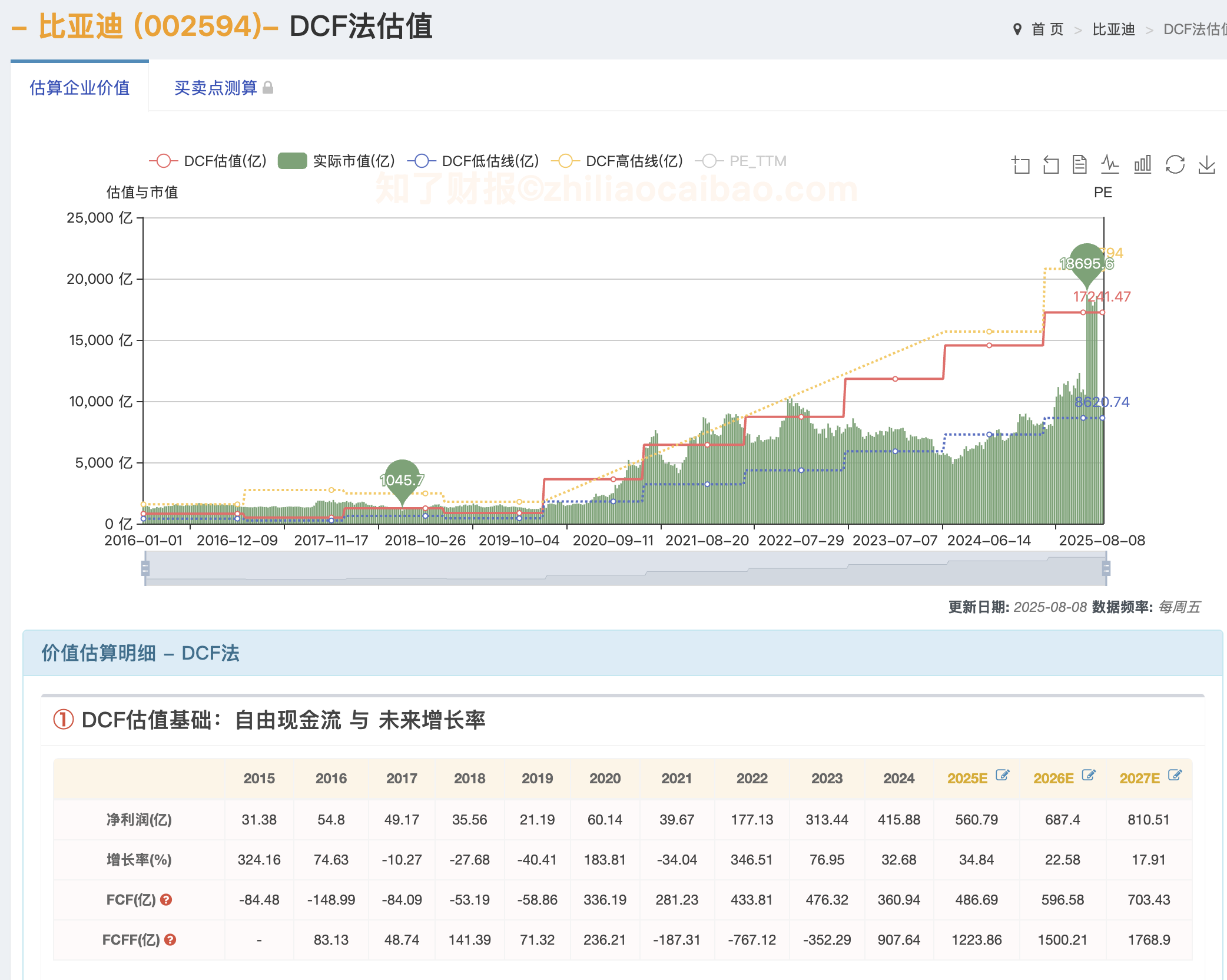Switch chart to line view via line icon
This screenshot has width=1227, height=980.
[x=1111, y=165]
